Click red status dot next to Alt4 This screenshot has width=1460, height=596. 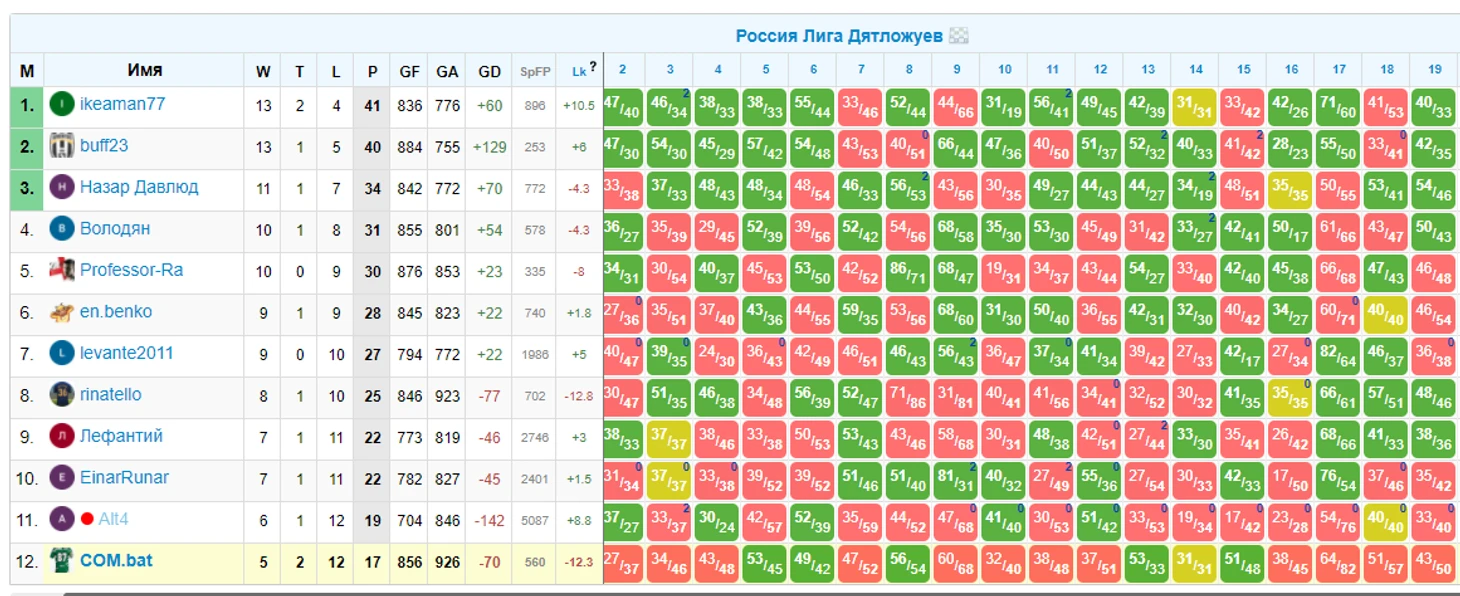pyautogui.click(x=87, y=520)
